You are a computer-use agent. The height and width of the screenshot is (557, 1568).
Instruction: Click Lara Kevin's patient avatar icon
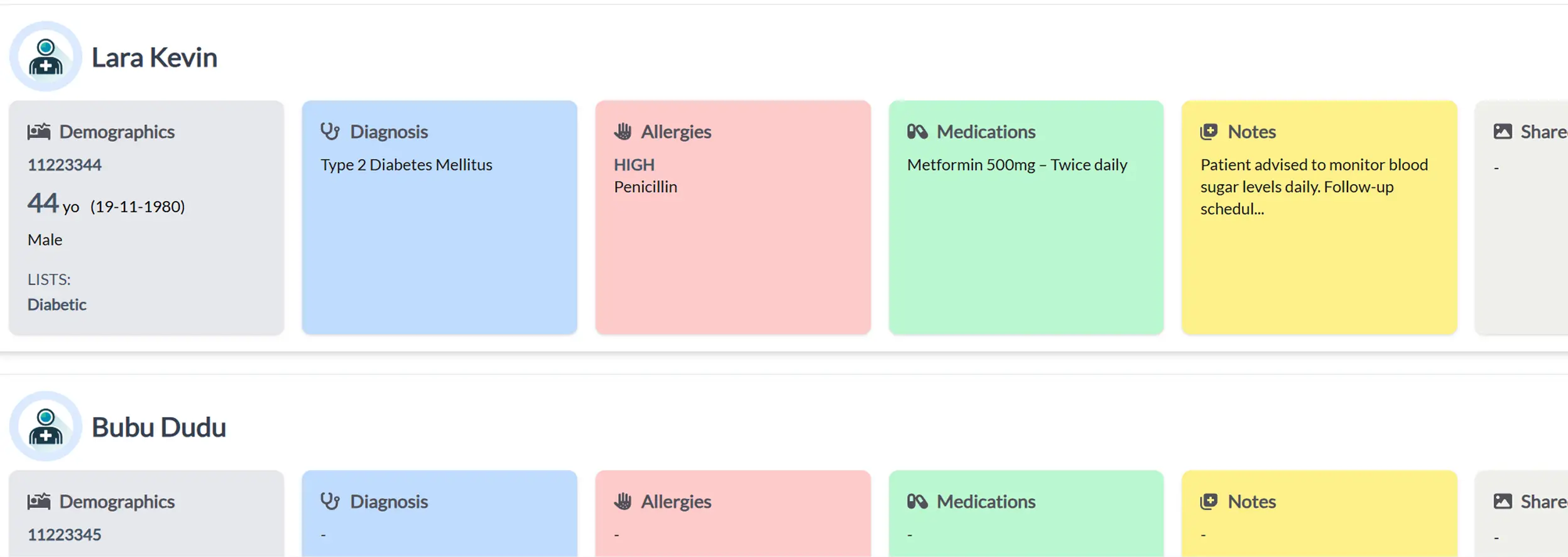point(45,57)
